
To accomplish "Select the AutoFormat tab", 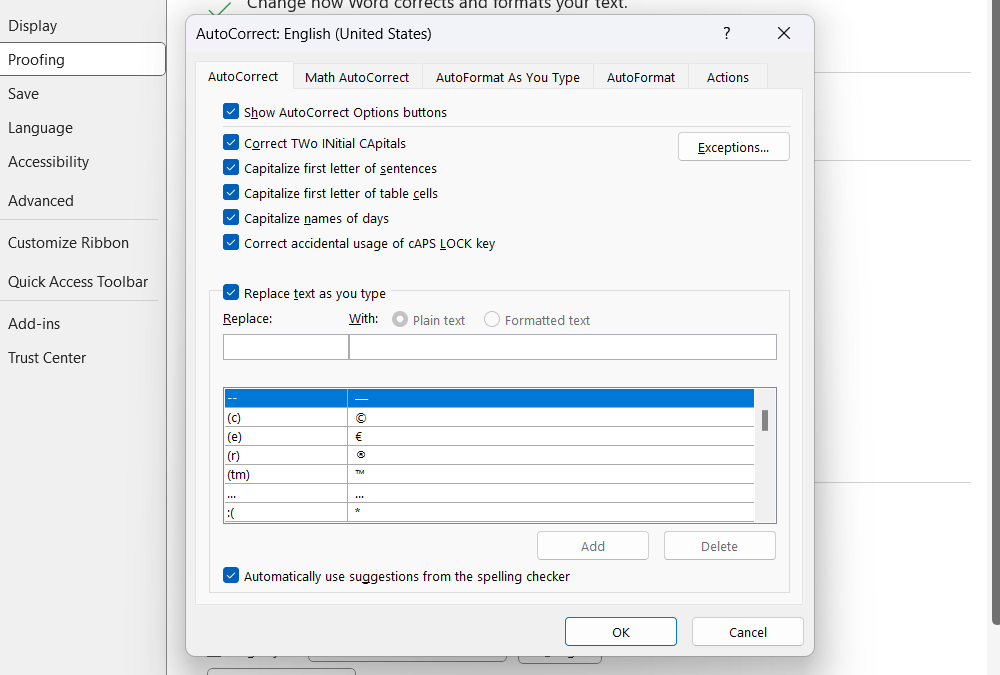I will [x=640, y=77].
